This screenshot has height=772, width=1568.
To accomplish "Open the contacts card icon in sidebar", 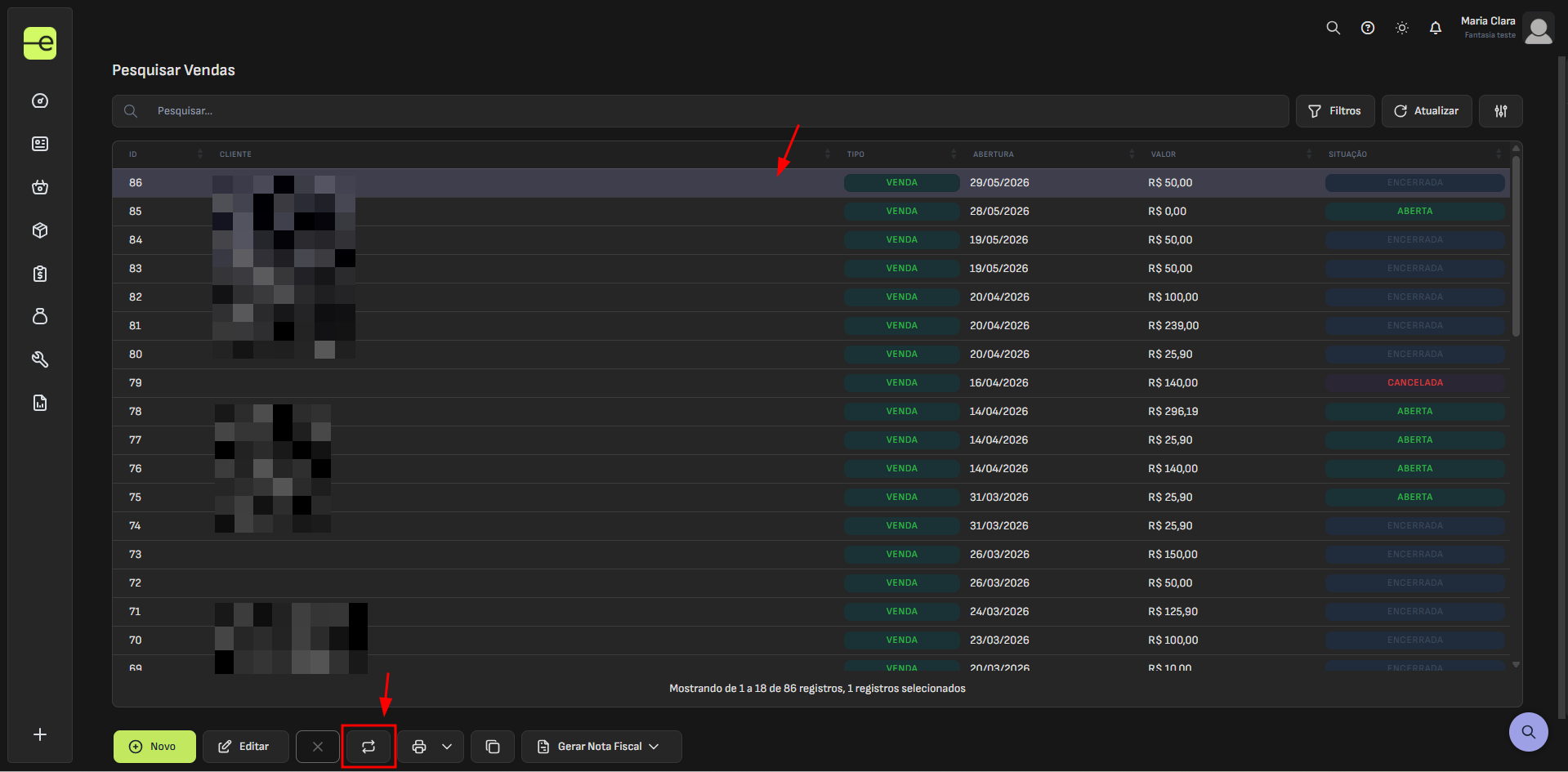I will (40, 144).
